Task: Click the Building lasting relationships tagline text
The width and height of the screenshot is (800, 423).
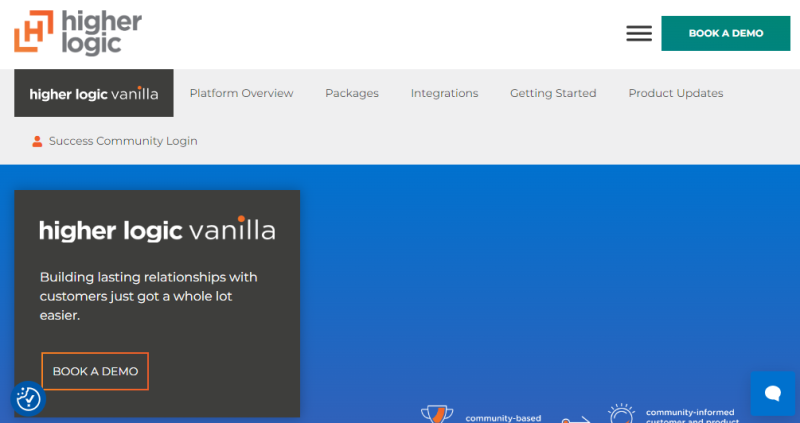Action: (148, 295)
